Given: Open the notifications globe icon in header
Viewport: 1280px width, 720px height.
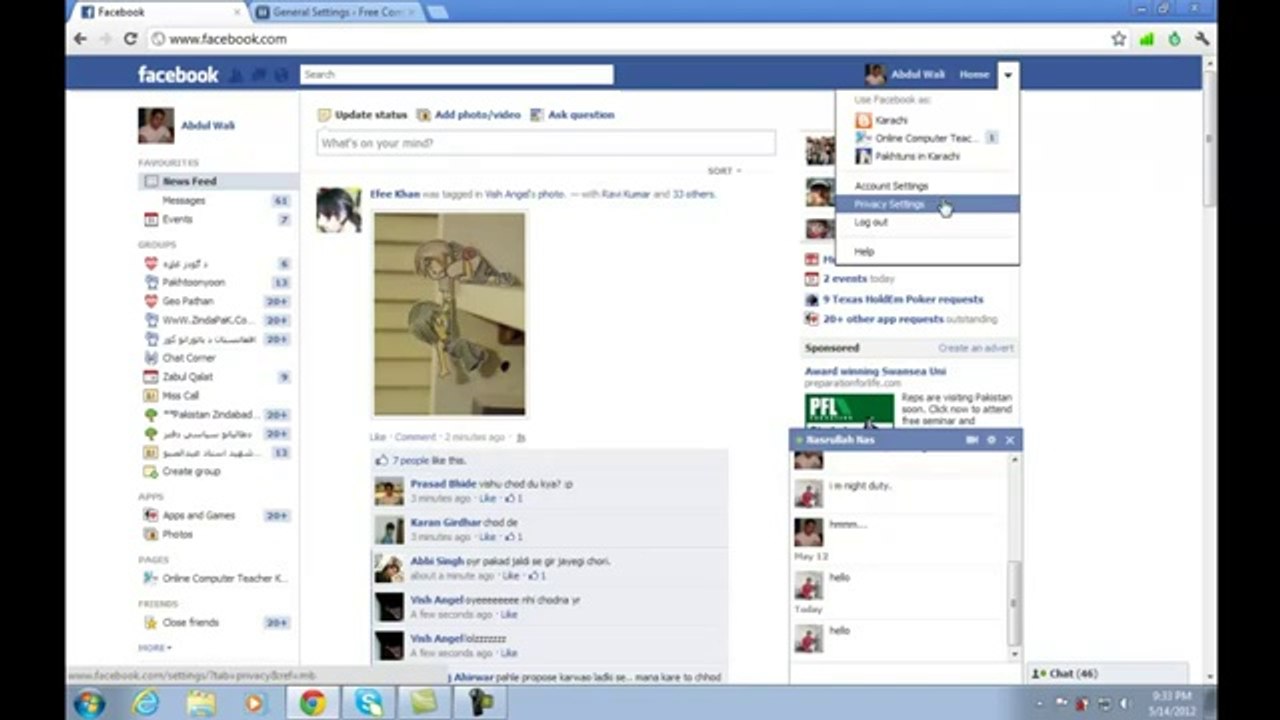Looking at the screenshot, I should (x=282, y=75).
